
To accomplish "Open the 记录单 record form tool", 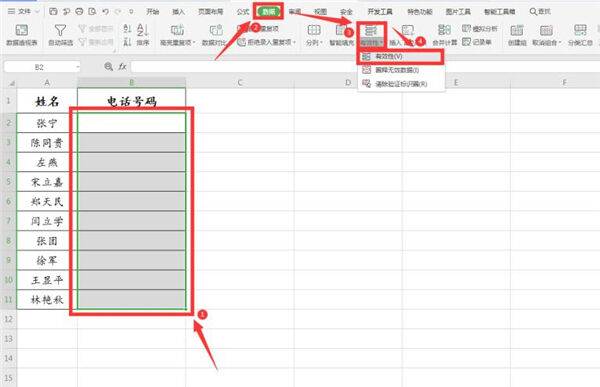I will pyautogui.click(x=477, y=42).
